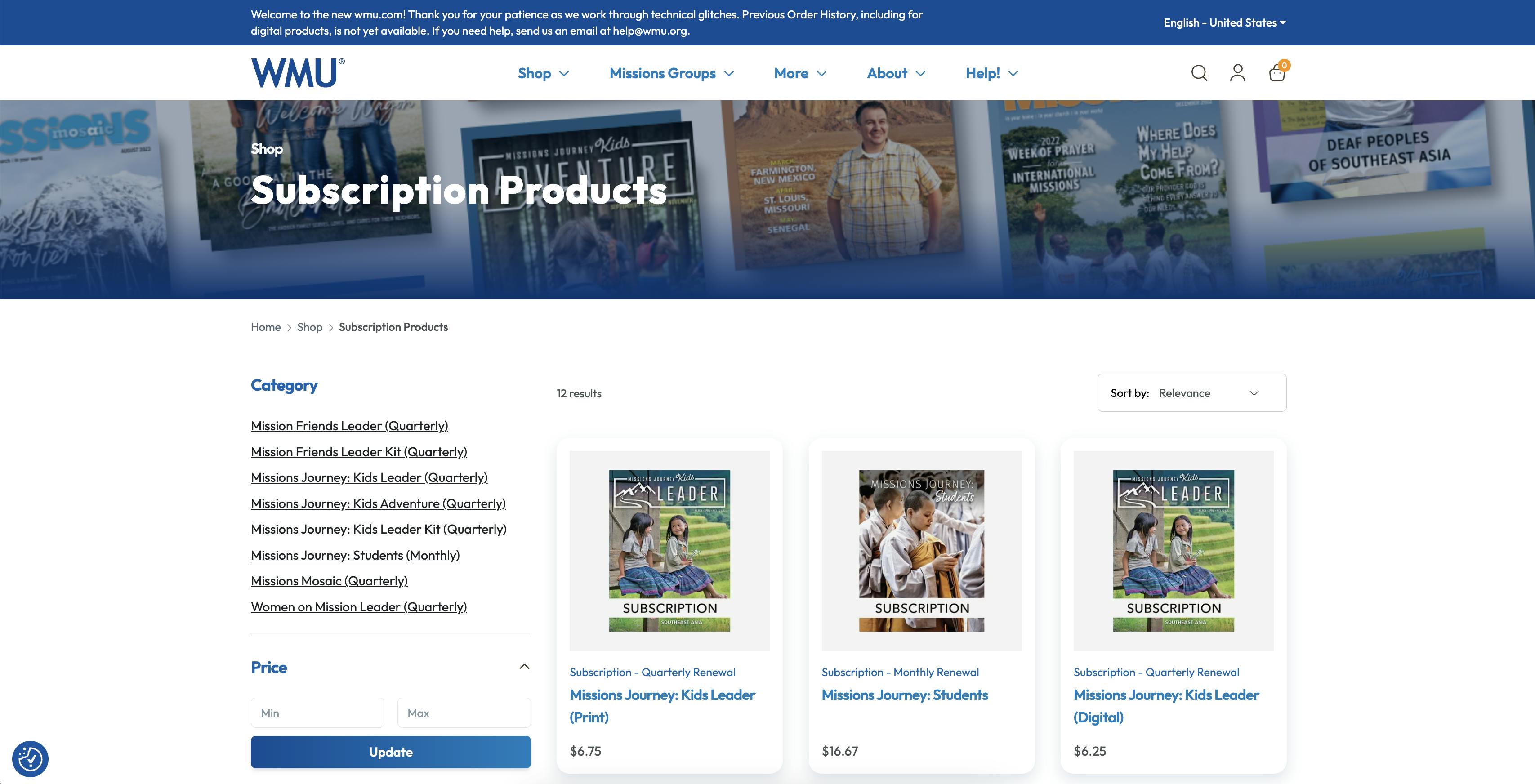Select Mission Friends Leader Kit (Quarterly) category

[x=359, y=452]
